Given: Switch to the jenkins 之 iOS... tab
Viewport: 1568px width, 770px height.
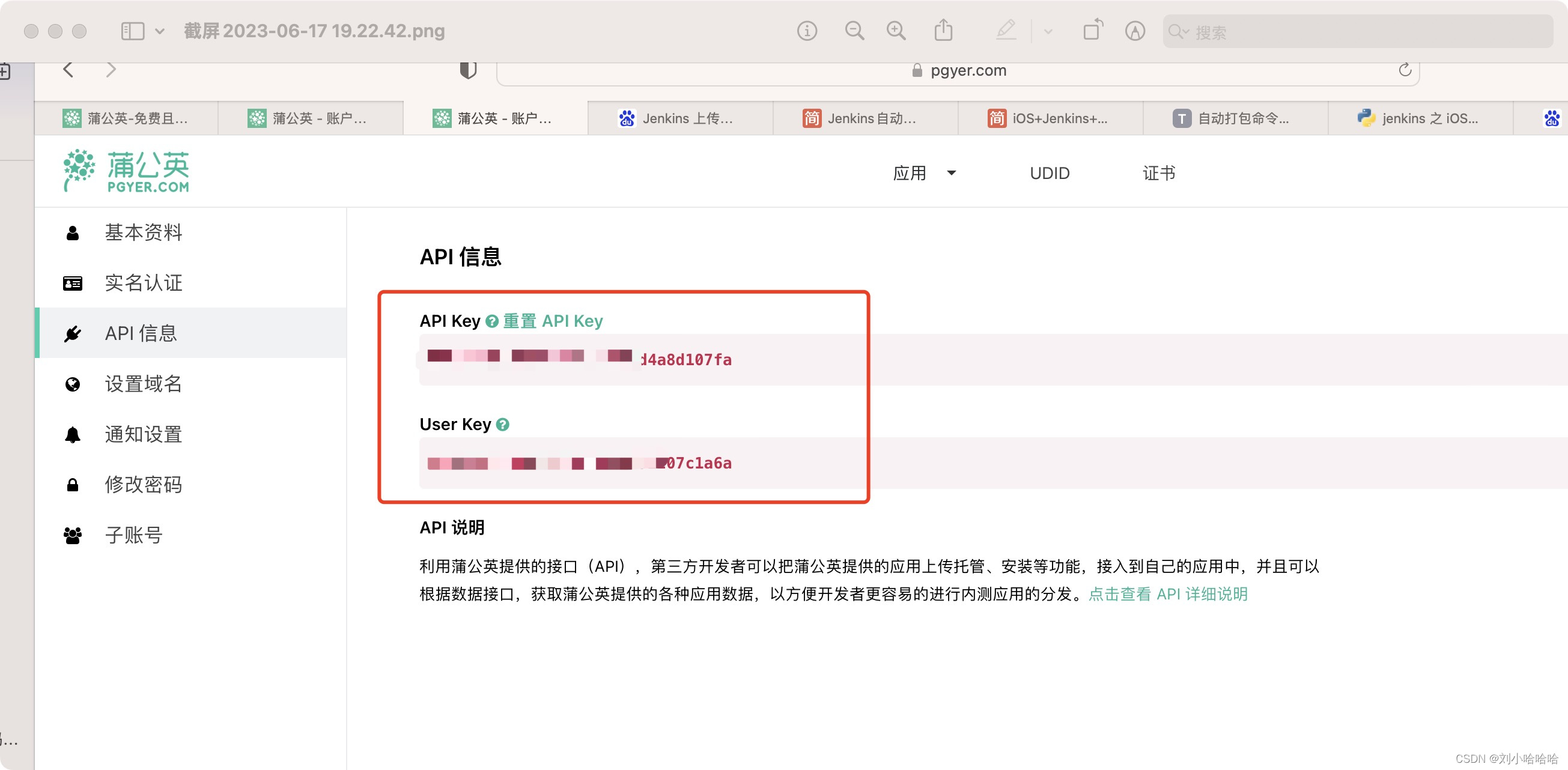Looking at the screenshot, I should click(1421, 118).
